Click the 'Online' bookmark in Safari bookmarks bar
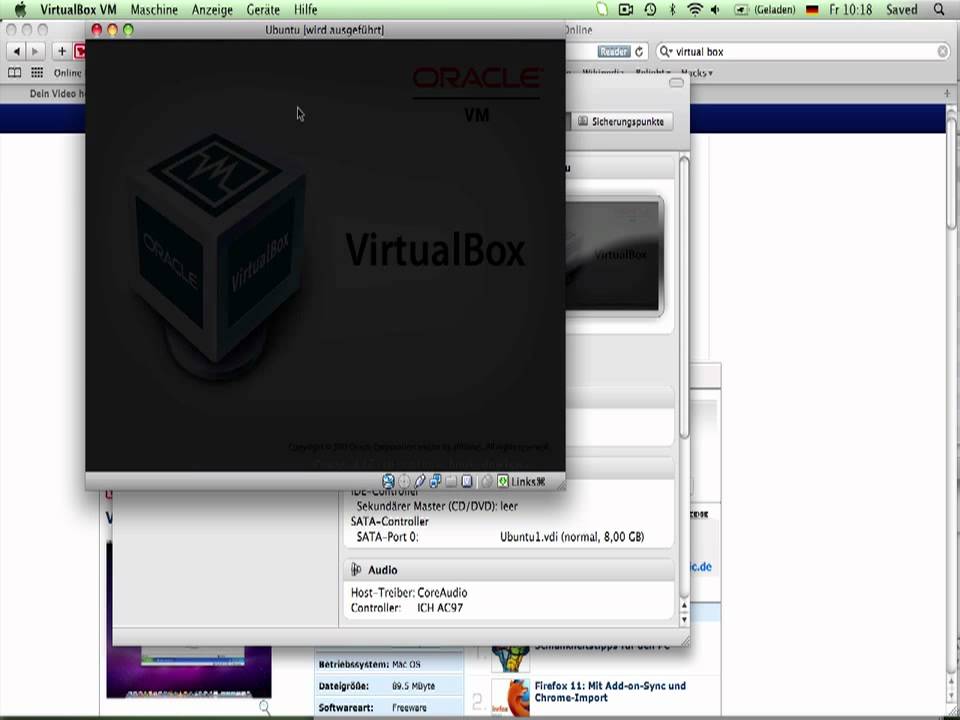The height and width of the screenshot is (720, 960). tap(67, 73)
